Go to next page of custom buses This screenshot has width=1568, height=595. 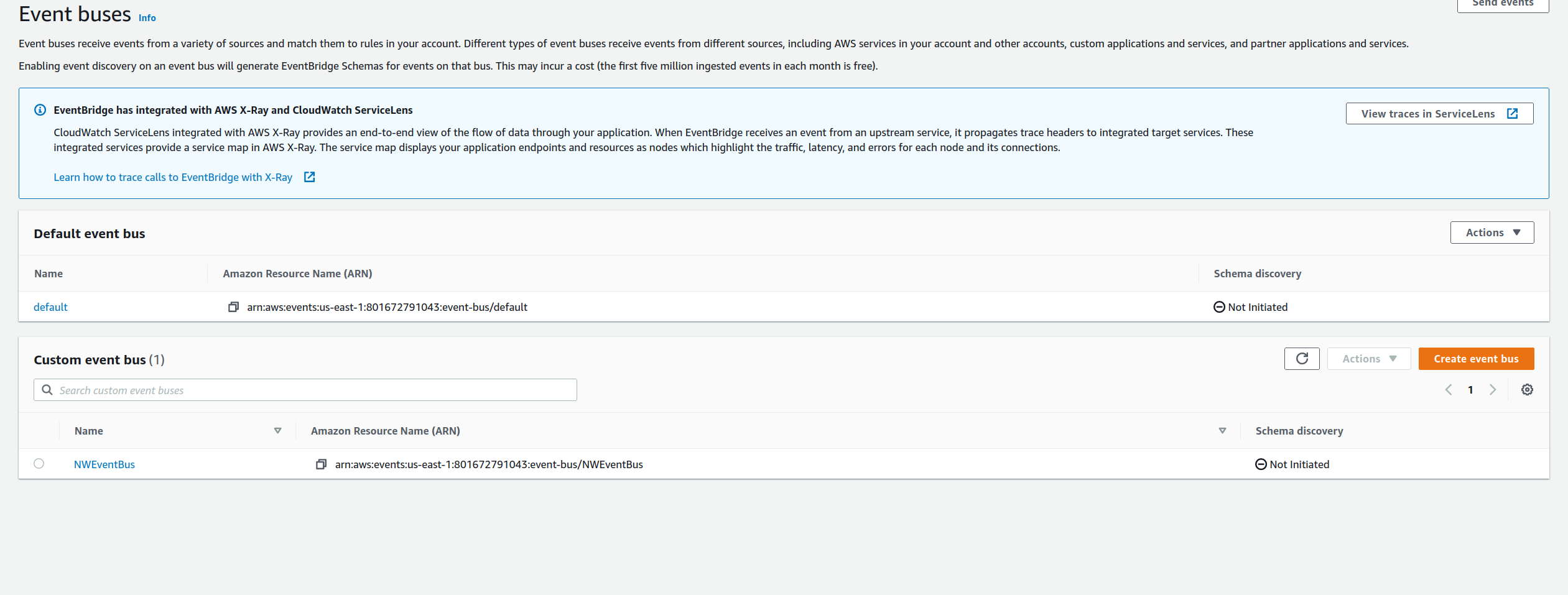click(1493, 390)
